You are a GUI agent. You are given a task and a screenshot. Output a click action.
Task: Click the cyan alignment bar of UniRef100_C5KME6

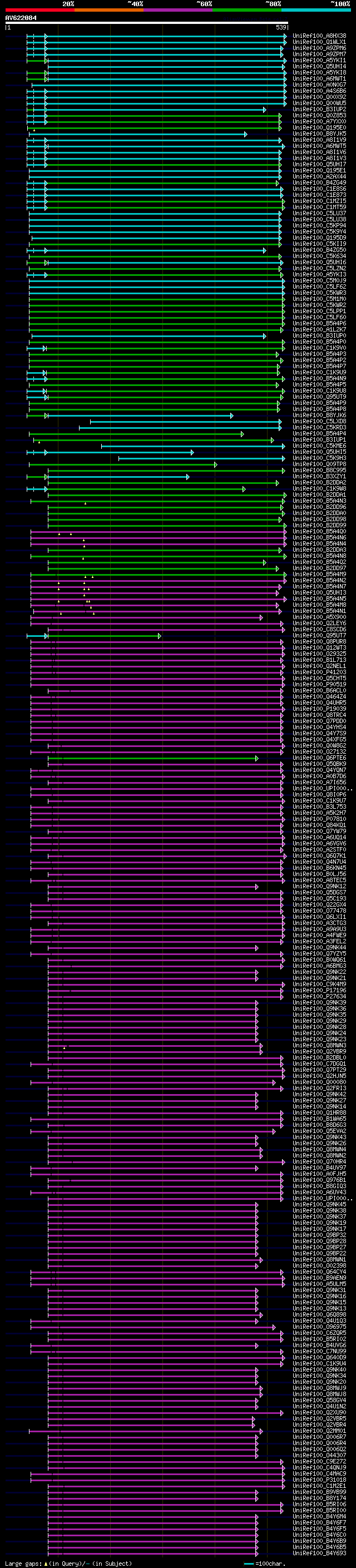point(192,446)
